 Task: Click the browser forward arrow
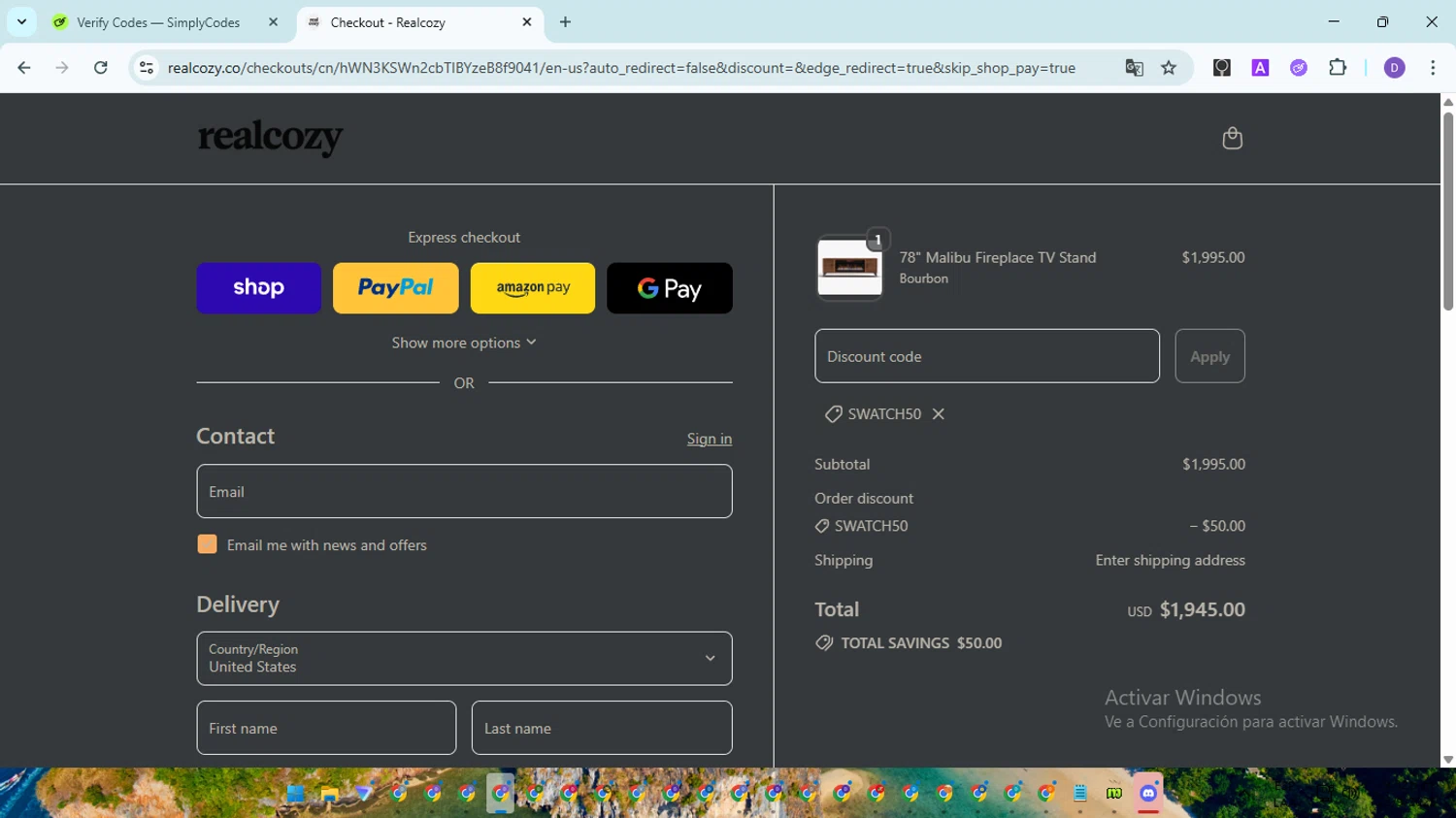(62, 68)
